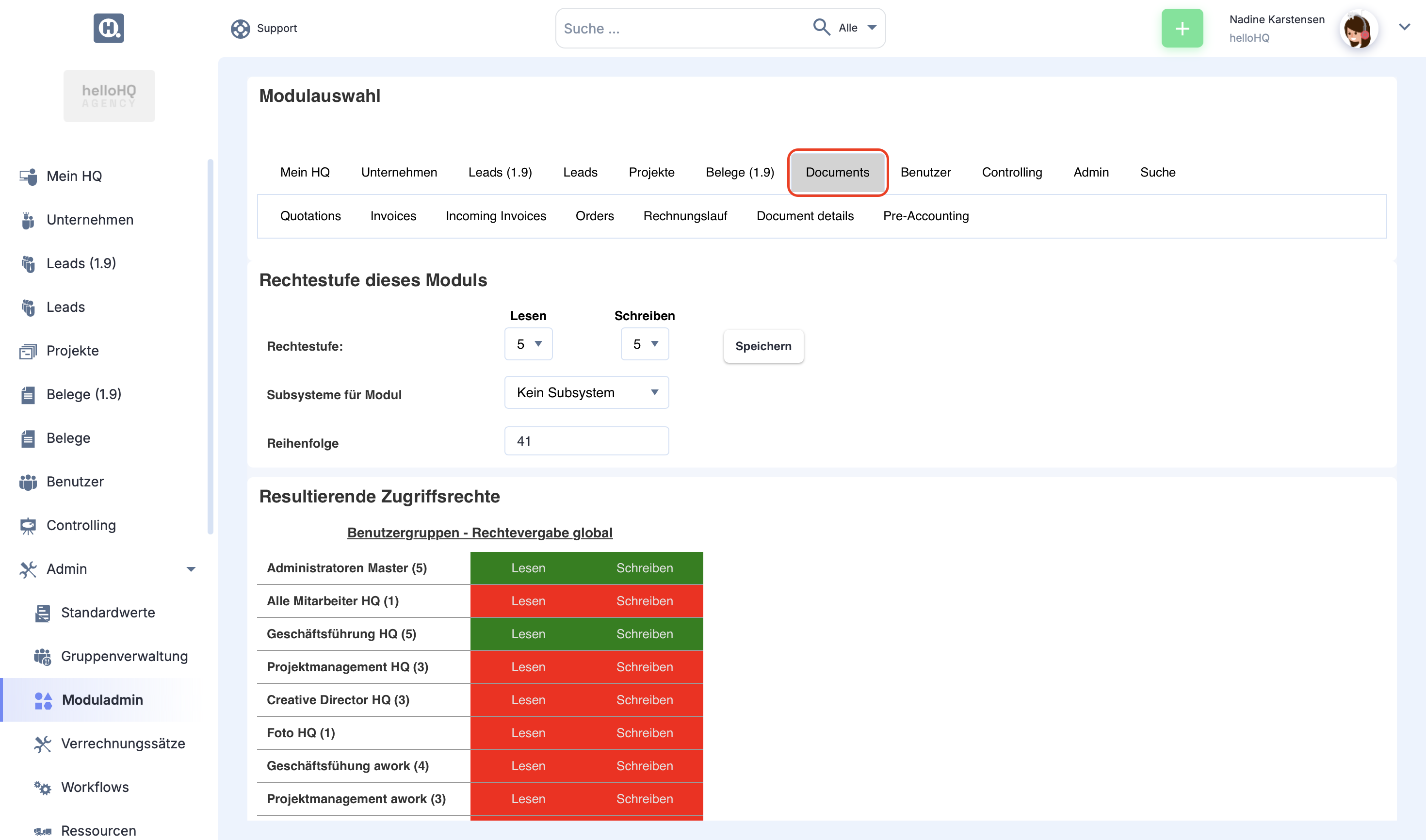Open the Lesen Rechtestufe dropdown

point(528,343)
